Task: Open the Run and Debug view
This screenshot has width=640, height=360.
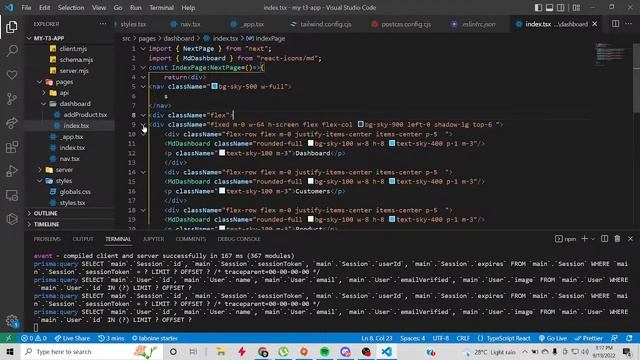Action: coord(12,171)
